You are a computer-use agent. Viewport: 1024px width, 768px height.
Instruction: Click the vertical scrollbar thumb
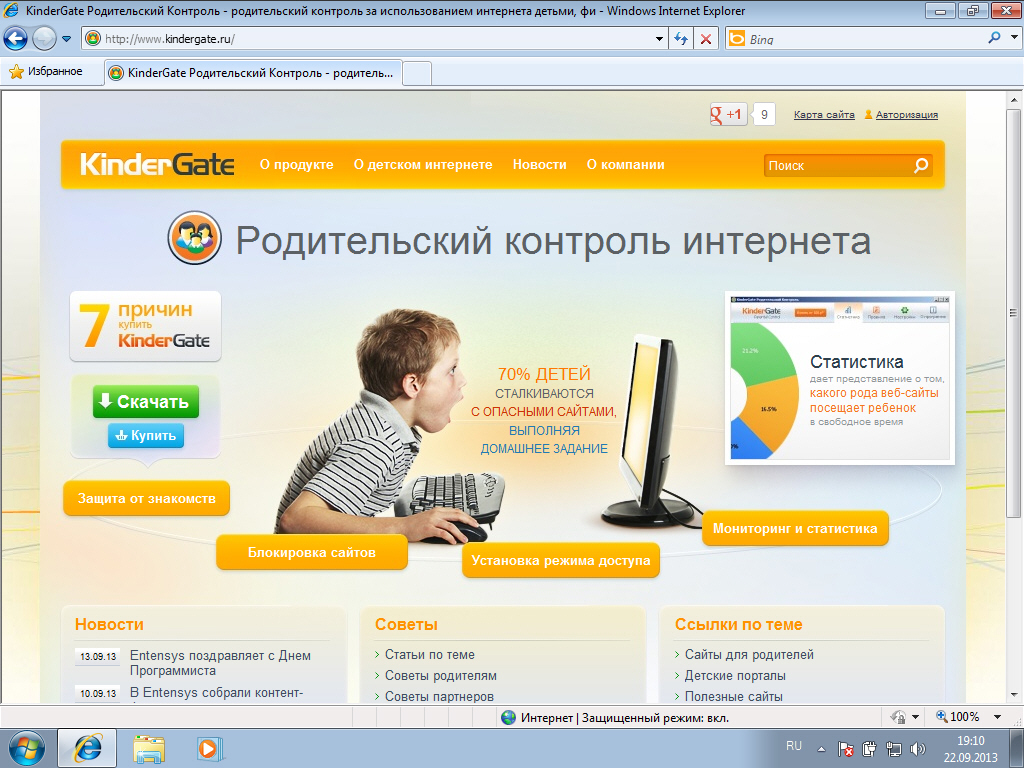pyautogui.click(x=1014, y=313)
